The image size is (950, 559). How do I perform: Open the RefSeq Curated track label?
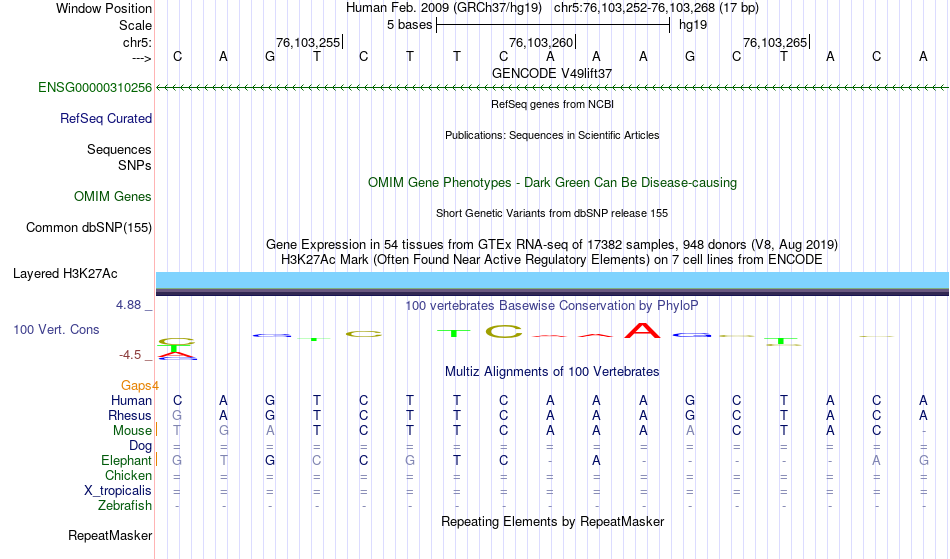(106, 119)
